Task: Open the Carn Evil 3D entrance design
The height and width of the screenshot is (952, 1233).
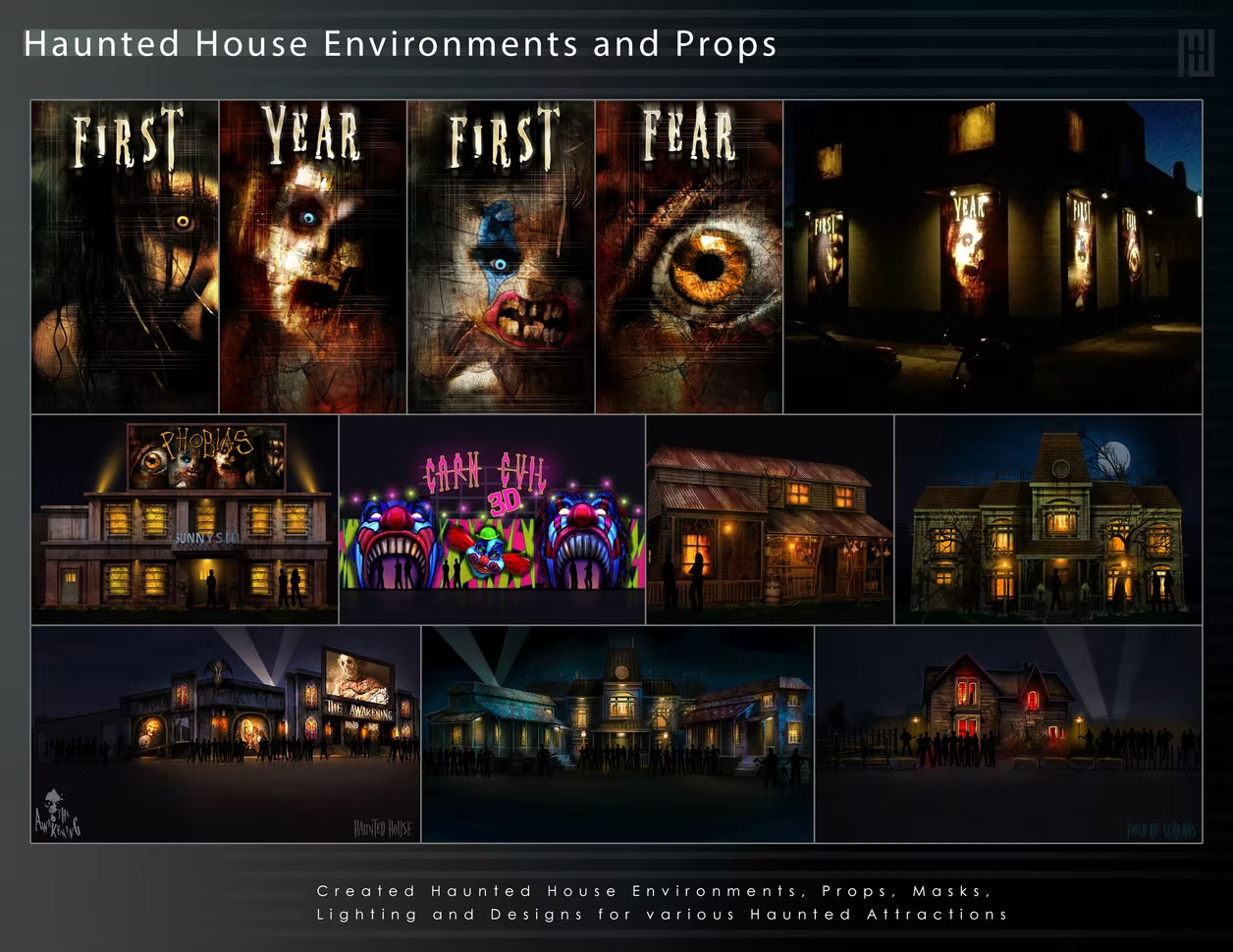Action: pyautogui.click(x=492, y=519)
